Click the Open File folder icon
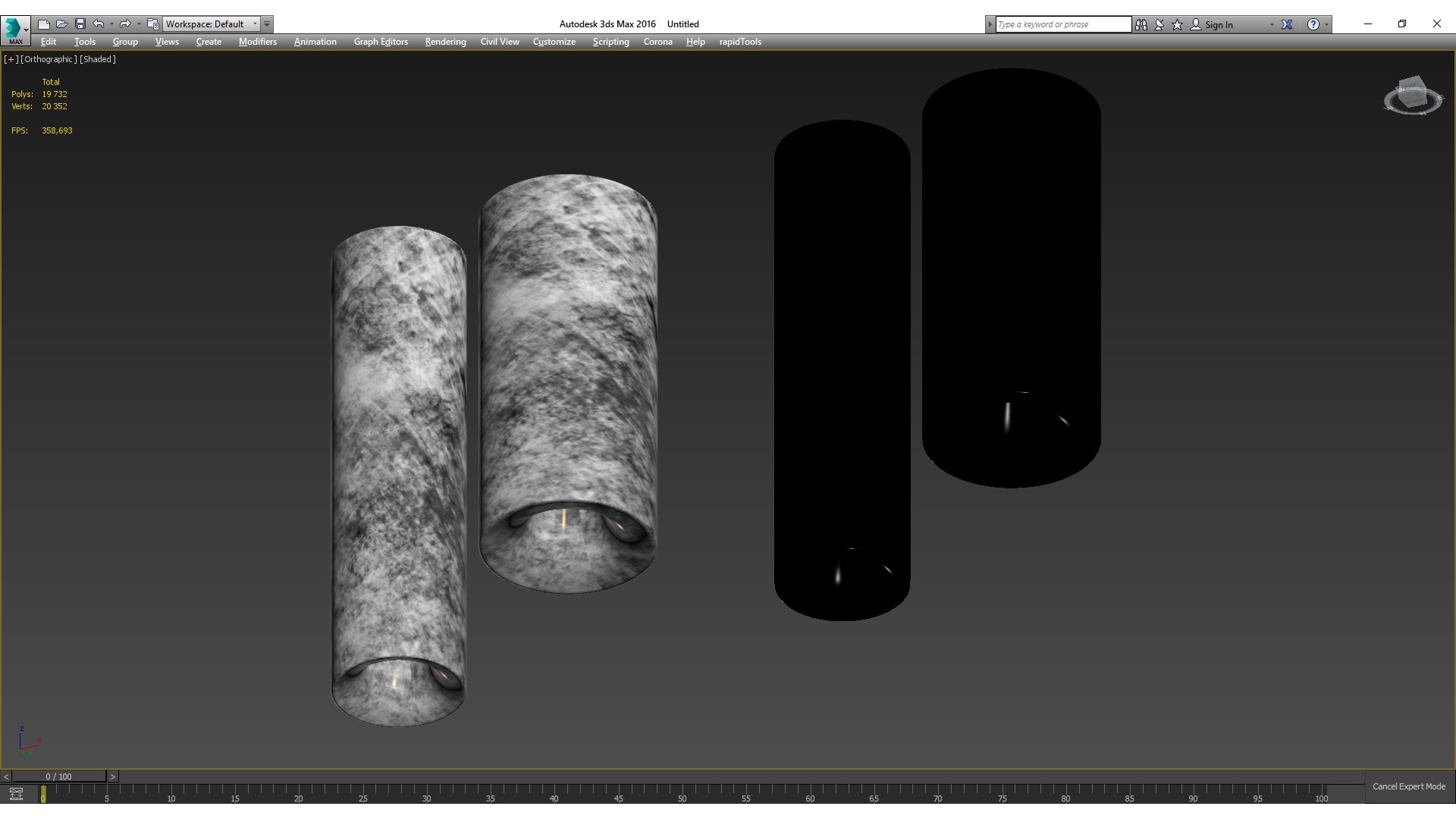 (62, 24)
